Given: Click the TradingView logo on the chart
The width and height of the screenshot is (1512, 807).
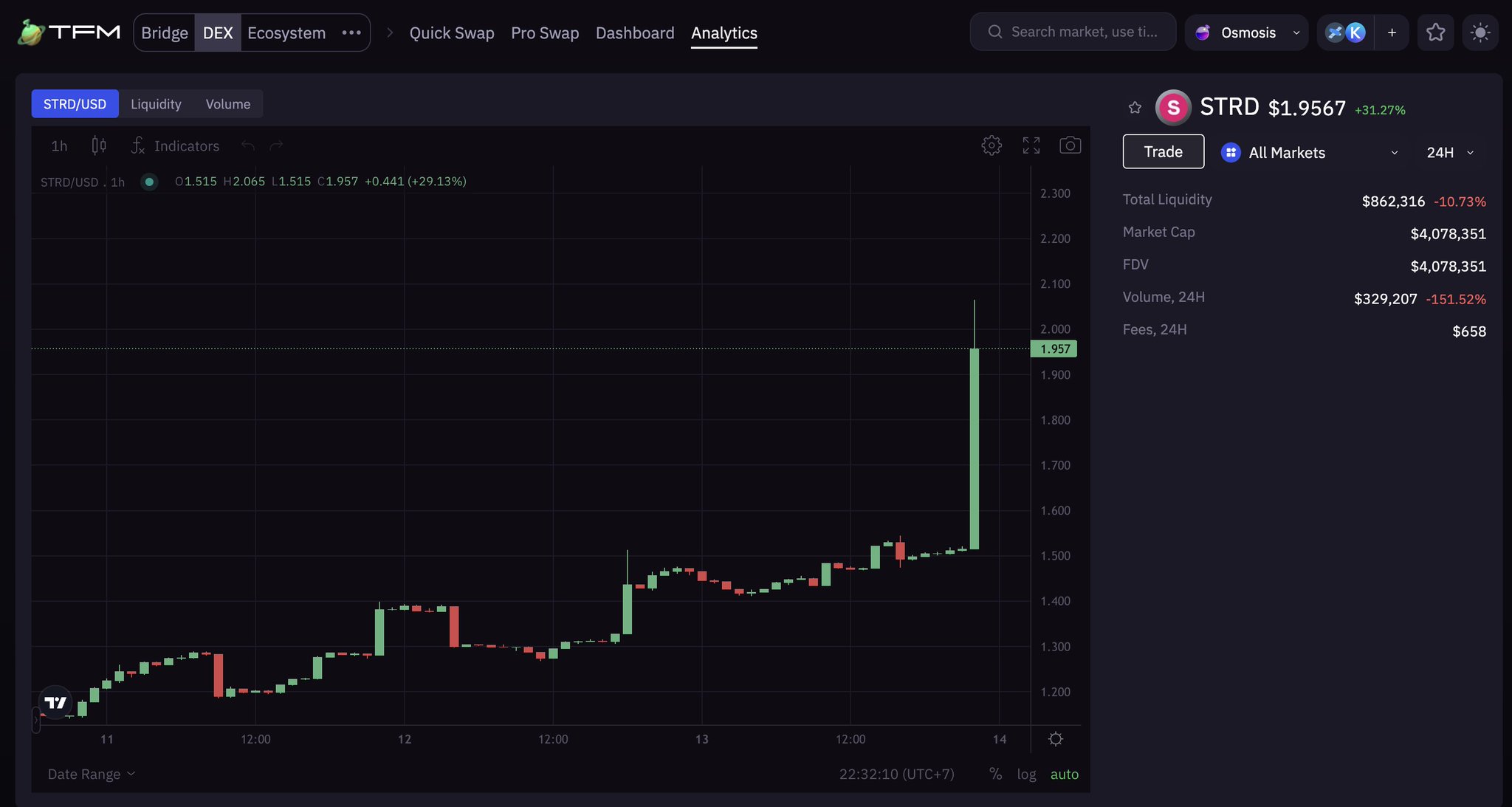Looking at the screenshot, I should 55,702.
